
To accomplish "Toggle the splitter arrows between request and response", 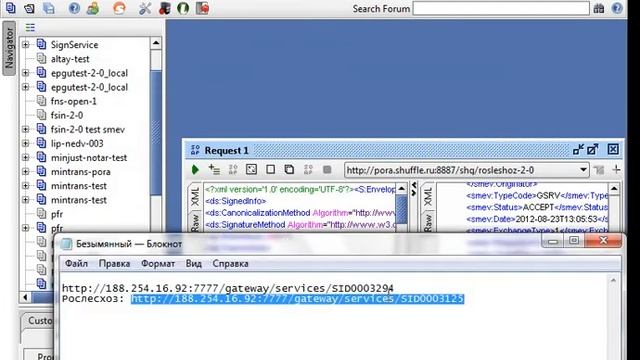I will [x=414, y=189].
